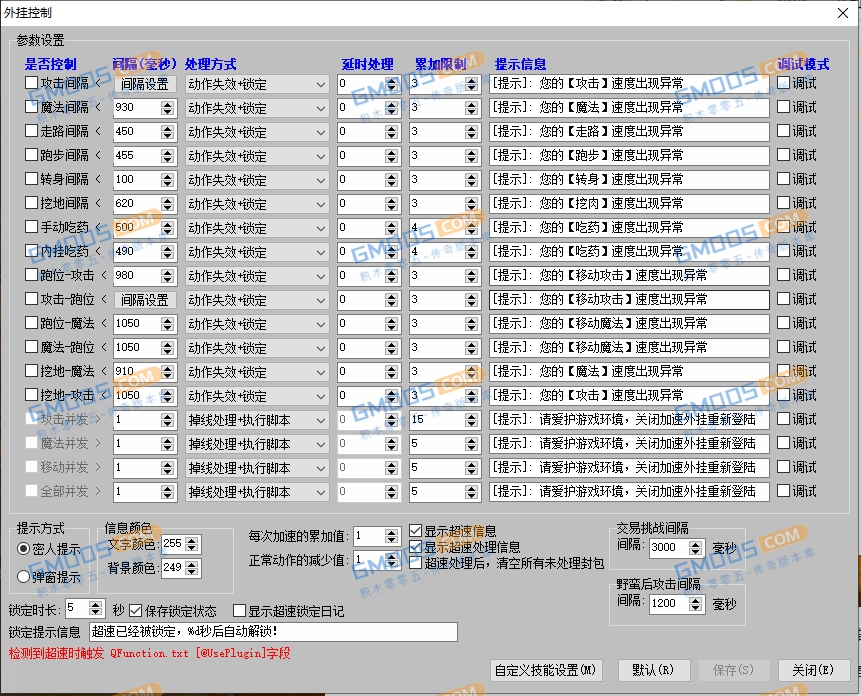
Task: Increase 每次加速的累加值 spinner
Action: [x=391, y=532]
